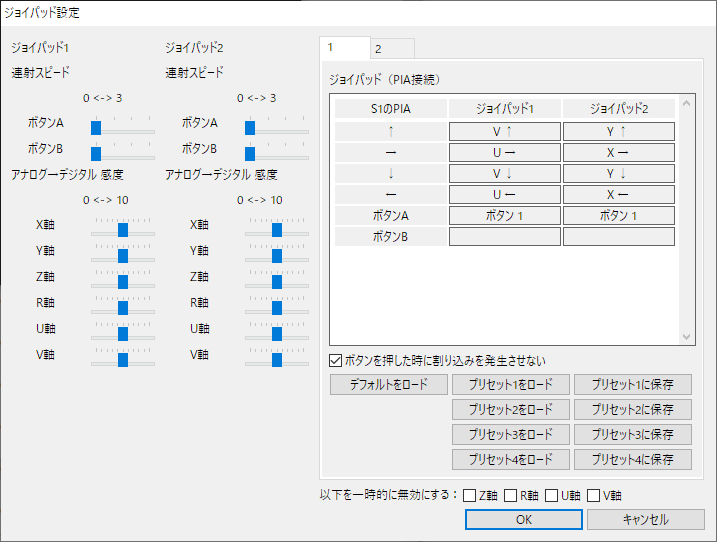Click the デフォルトをロード button
This screenshot has width=717, height=542.
389,385
